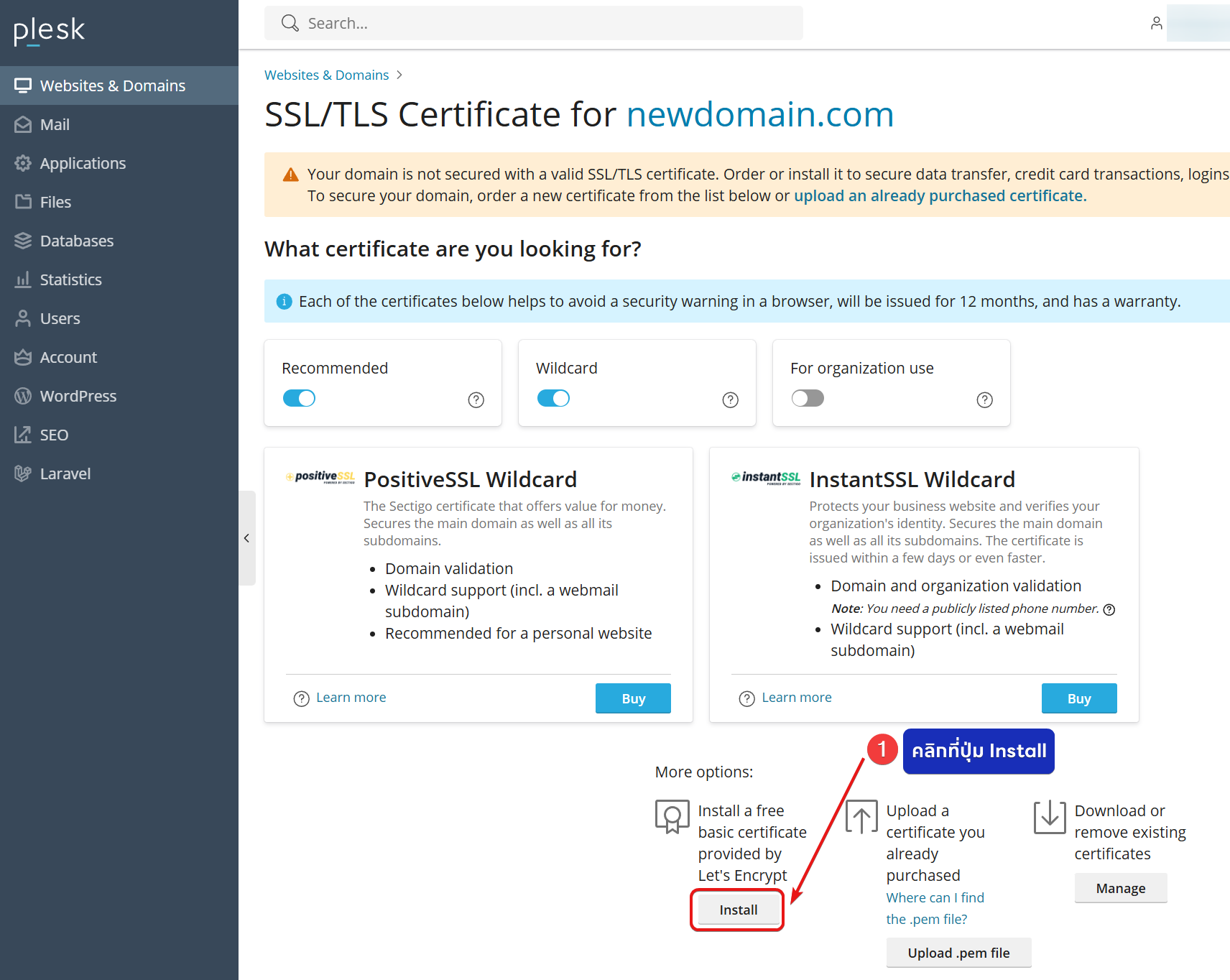Image resolution: width=1230 pixels, height=980 pixels.
Task: Click the download certificates arrow icon
Action: (x=1049, y=817)
